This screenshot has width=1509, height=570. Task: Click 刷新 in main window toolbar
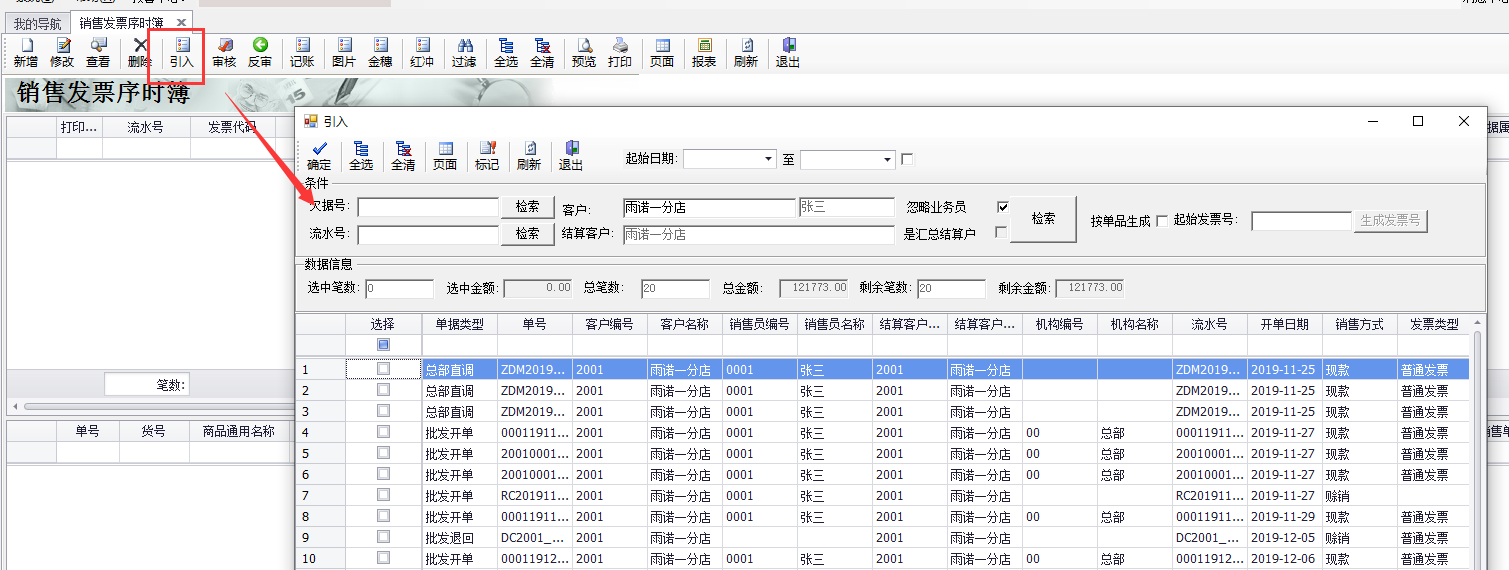746,52
